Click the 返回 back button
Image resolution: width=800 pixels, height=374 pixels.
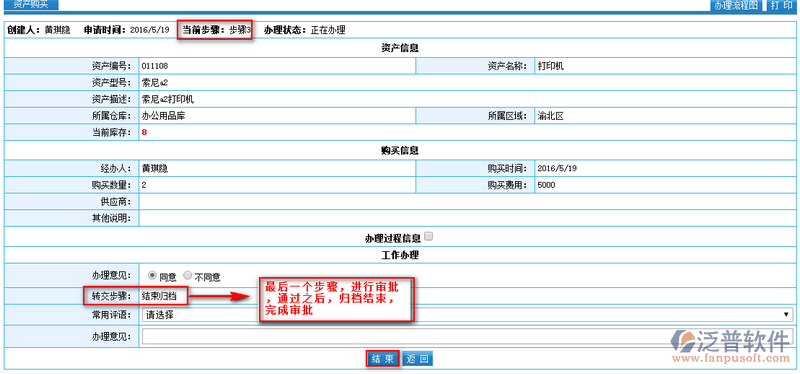[418, 359]
